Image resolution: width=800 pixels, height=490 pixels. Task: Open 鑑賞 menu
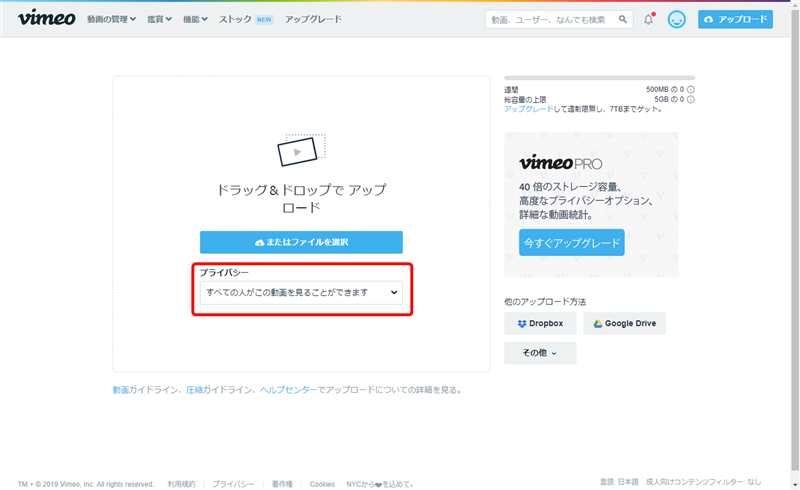click(159, 19)
